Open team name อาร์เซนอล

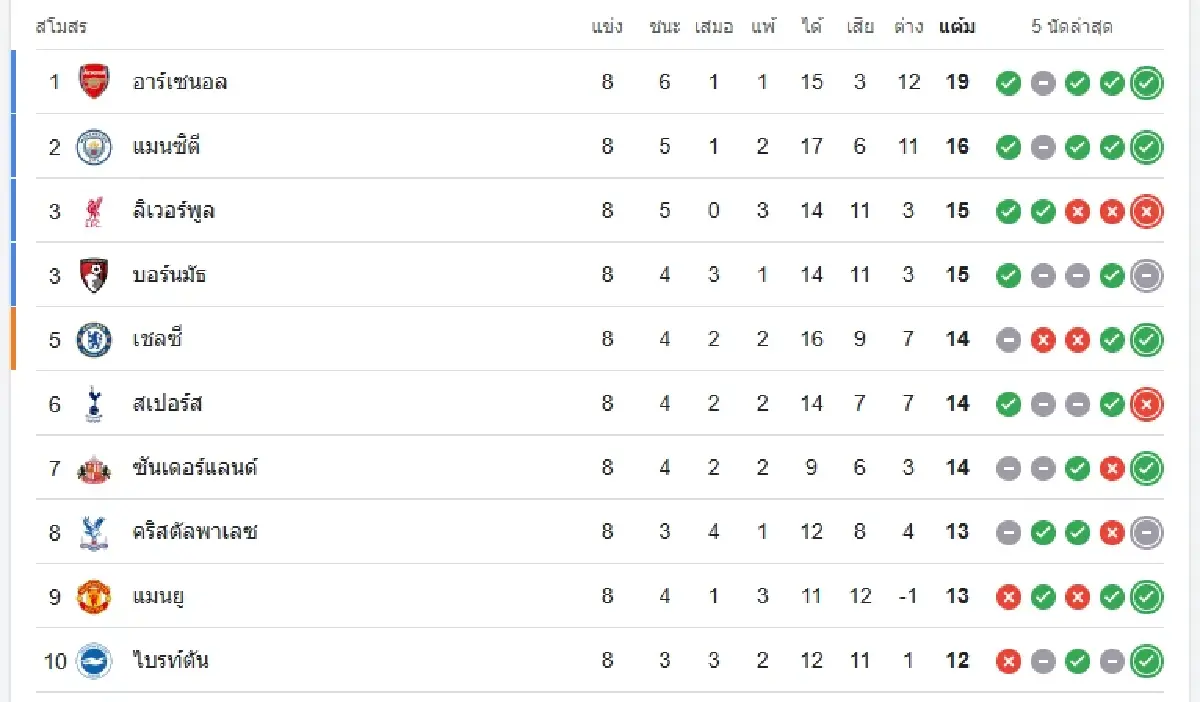tap(180, 82)
